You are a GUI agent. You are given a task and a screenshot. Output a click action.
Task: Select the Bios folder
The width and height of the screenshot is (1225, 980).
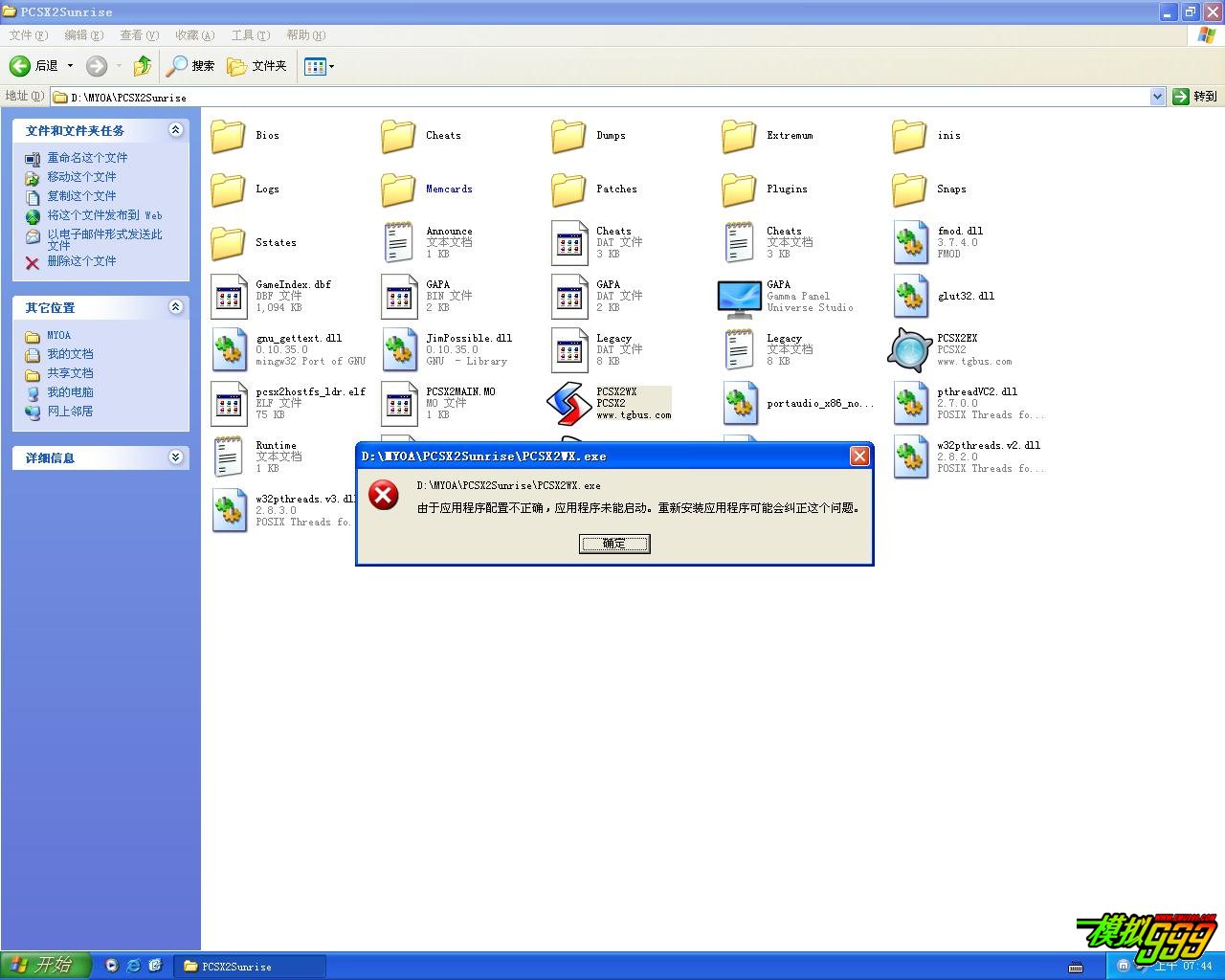click(x=228, y=135)
